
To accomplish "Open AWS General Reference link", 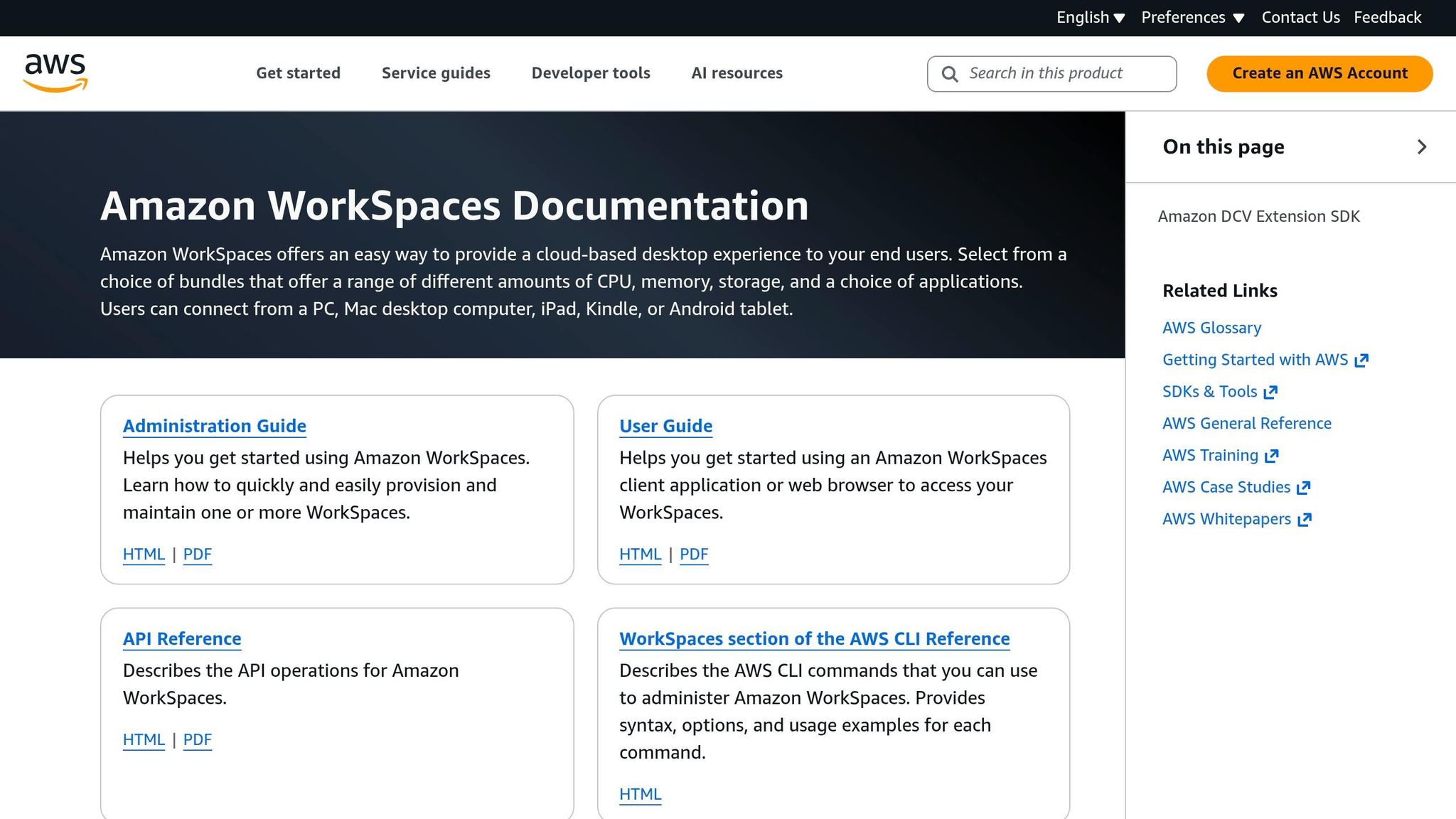I will (1247, 424).
